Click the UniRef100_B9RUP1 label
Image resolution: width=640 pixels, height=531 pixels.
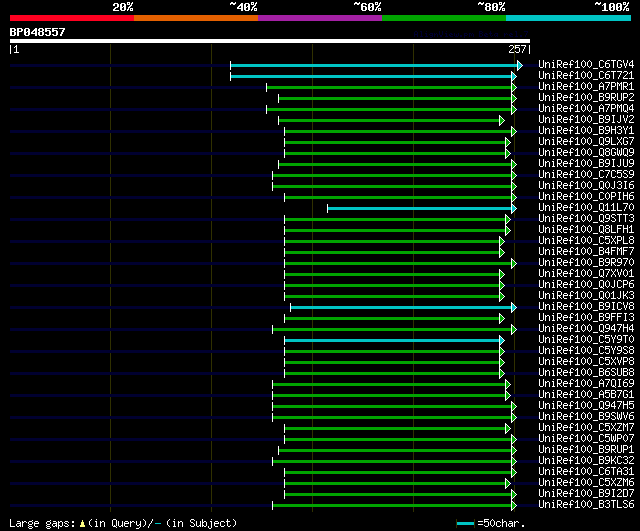pyautogui.click(x=586, y=450)
